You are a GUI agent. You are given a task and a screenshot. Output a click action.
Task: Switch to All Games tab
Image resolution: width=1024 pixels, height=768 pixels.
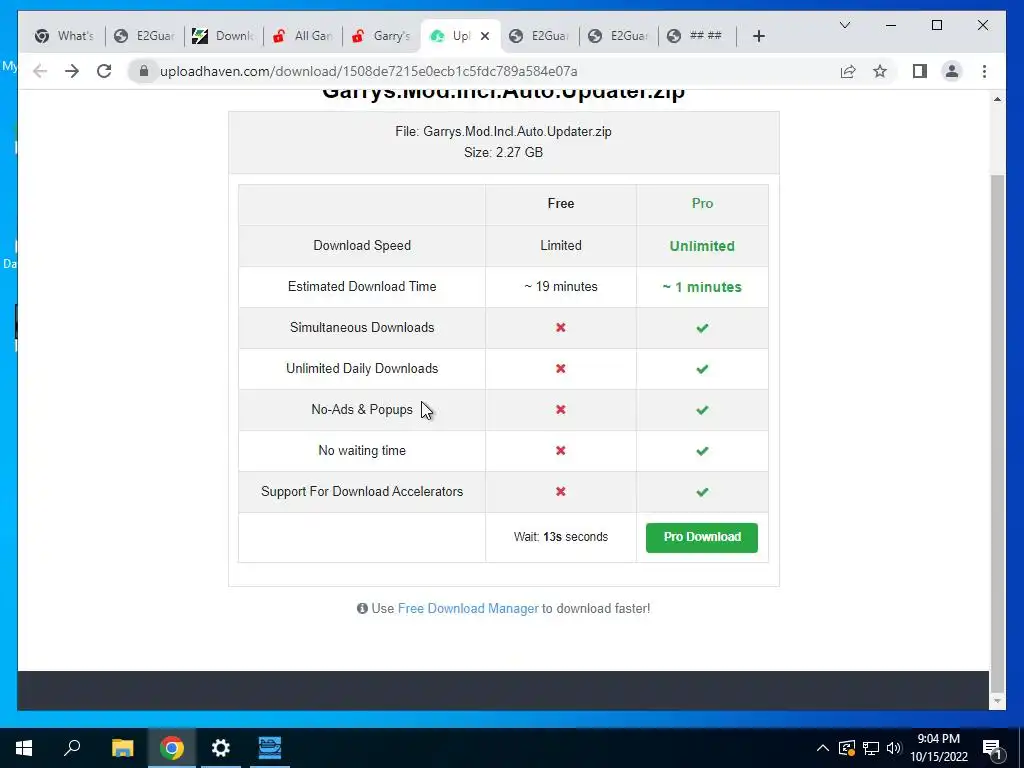(303, 36)
